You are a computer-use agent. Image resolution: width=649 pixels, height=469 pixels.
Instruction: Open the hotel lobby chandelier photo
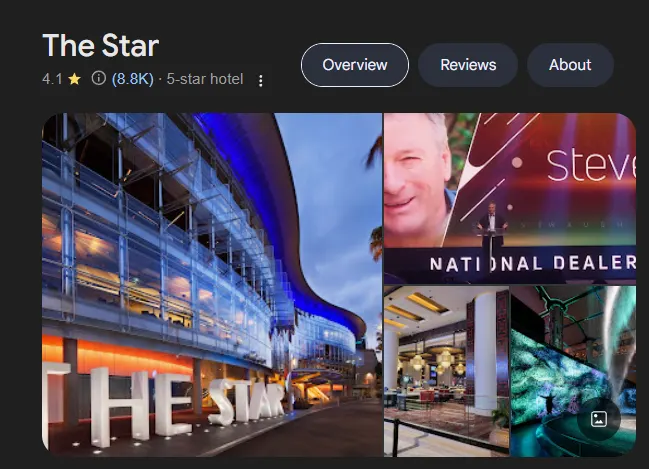click(446, 371)
